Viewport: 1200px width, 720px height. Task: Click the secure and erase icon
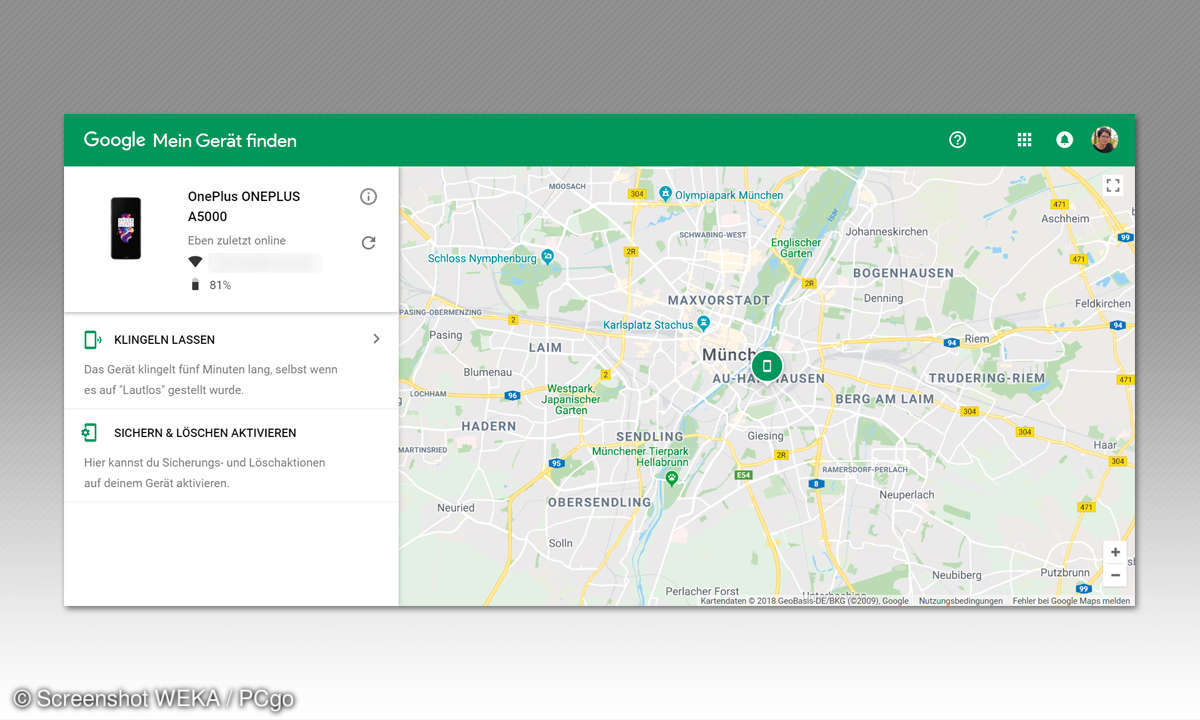tap(90, 433)
